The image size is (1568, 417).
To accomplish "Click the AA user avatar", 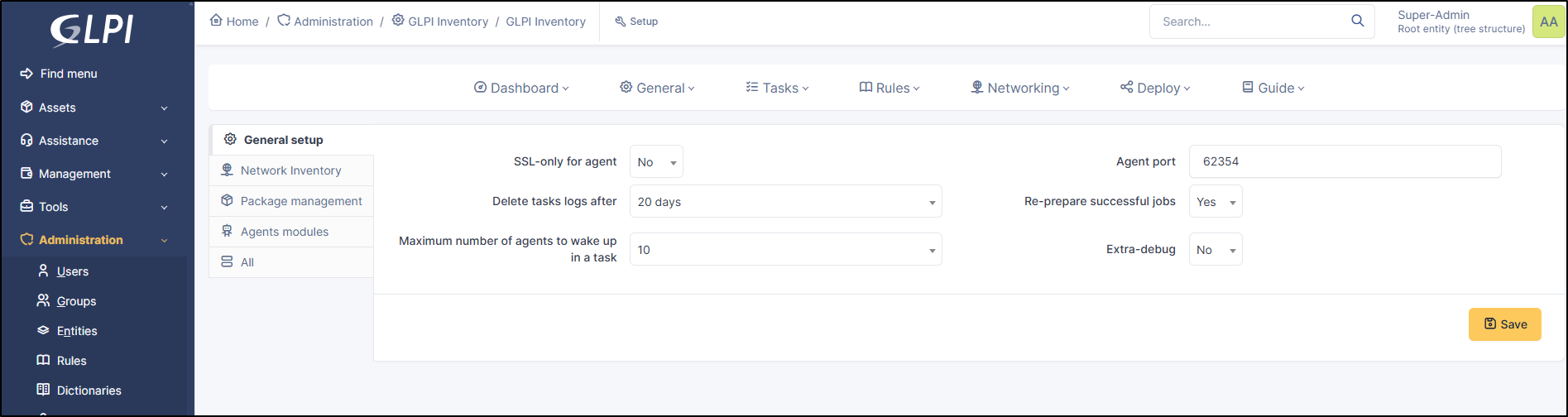I will tap(1548, 22).
